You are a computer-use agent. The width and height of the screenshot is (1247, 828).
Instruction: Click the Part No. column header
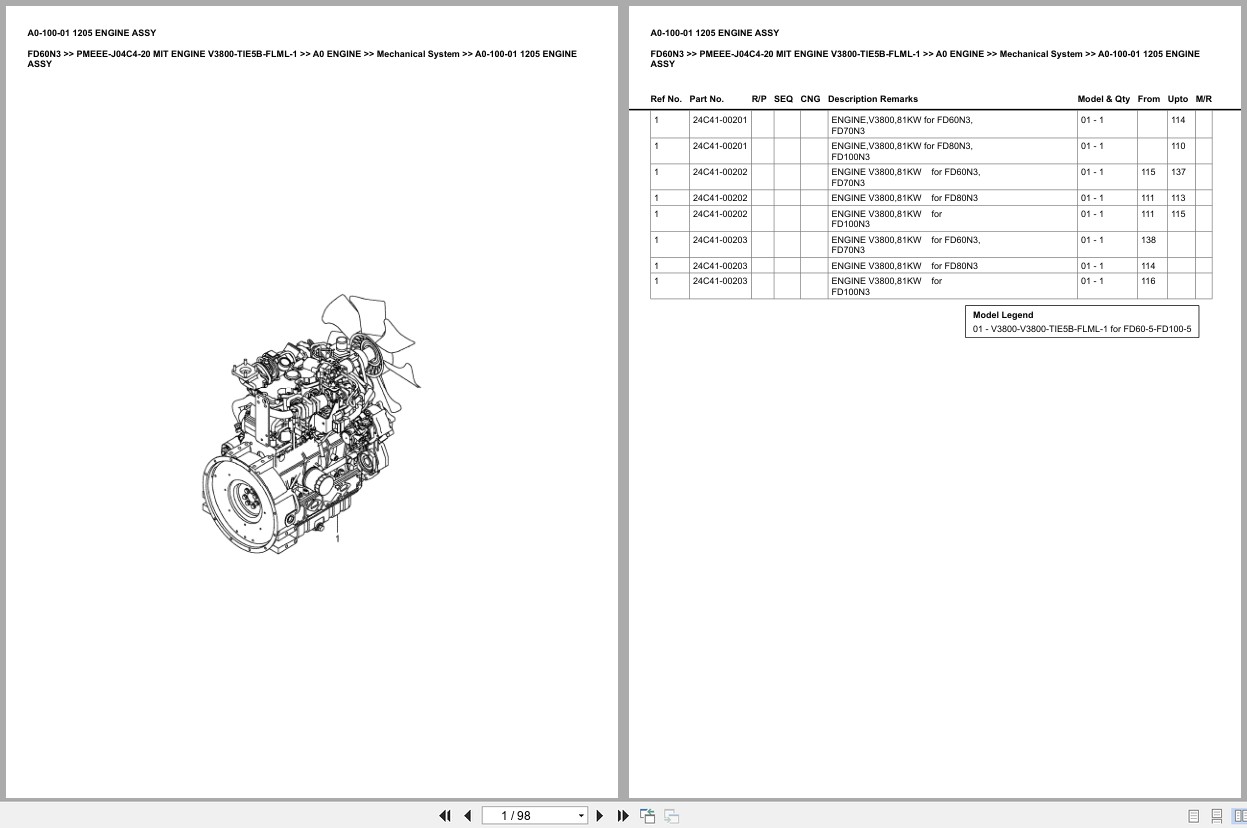pos(706,99)
